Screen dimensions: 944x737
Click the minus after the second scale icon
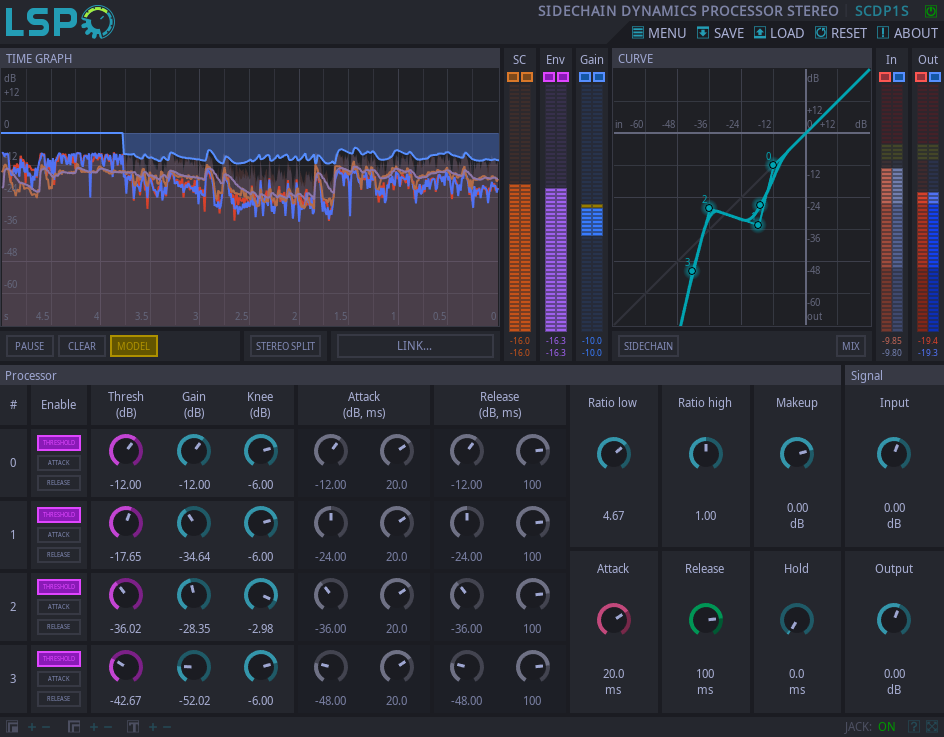(x=108, y=727)
